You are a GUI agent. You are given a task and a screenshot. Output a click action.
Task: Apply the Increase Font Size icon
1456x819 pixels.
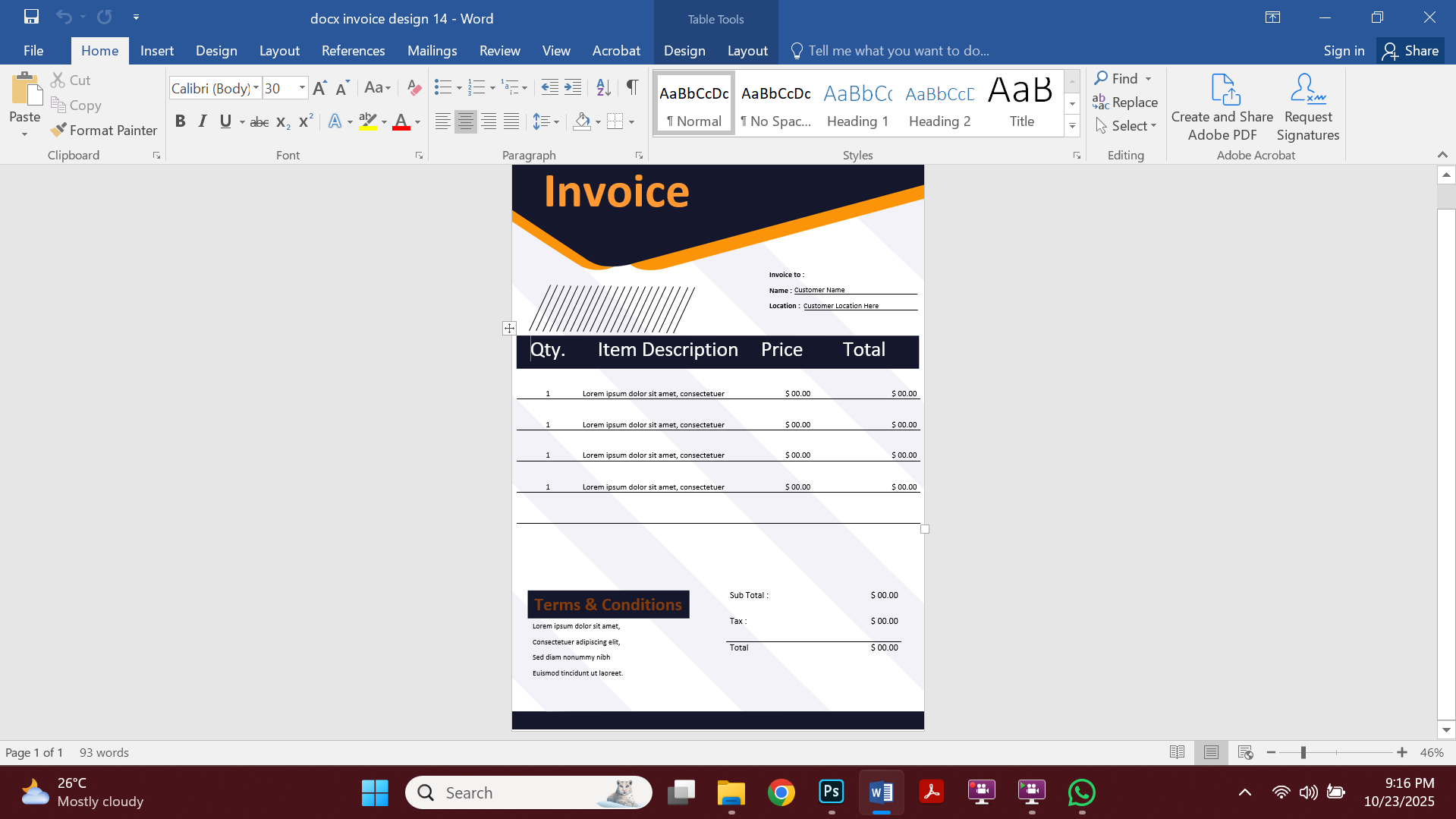click(319, 87)
